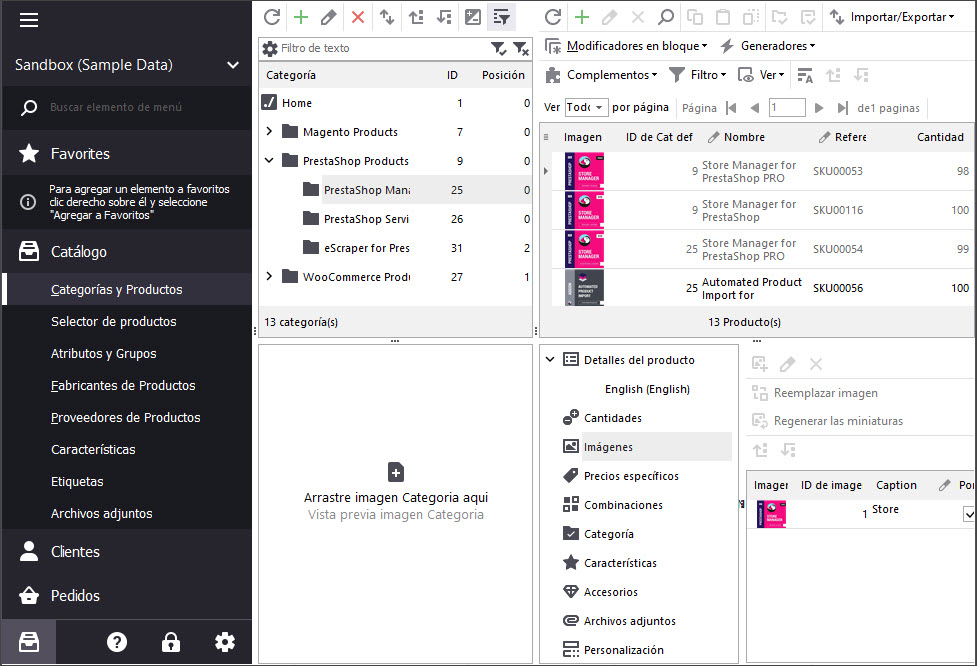Open the hamburger menu
Image resolution: width=977 pixels, height=666 pixels.
click(29, 20)
